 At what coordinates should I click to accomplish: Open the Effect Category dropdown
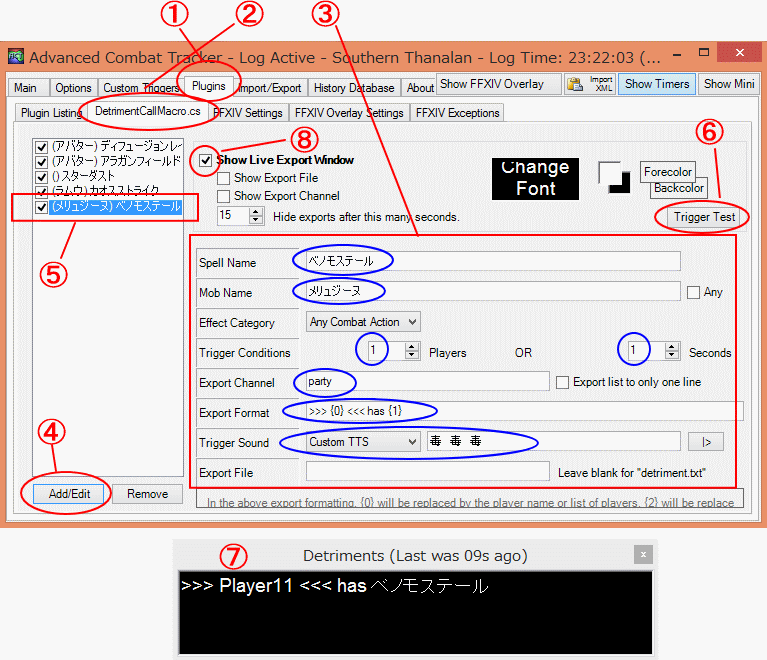[x=363, y=322]
